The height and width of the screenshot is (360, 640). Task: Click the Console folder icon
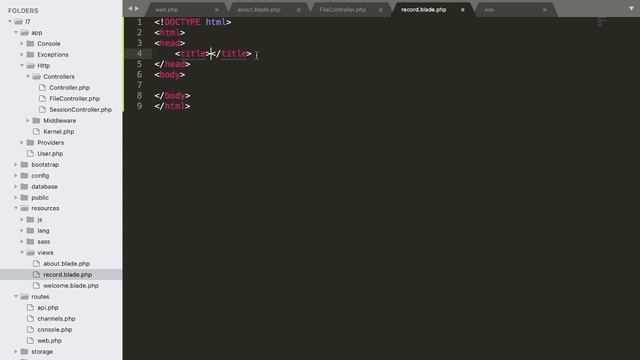[30, 43]
